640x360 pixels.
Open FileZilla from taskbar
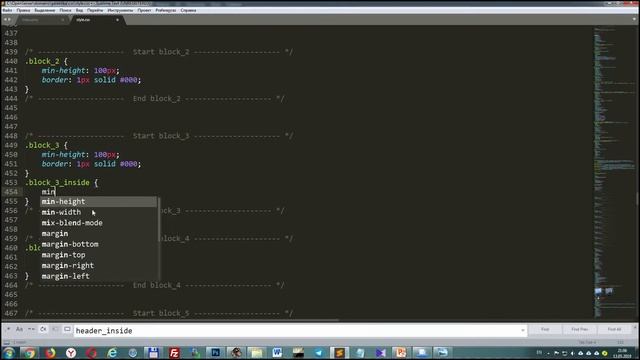pyautogui.click(x=174, y=353)
